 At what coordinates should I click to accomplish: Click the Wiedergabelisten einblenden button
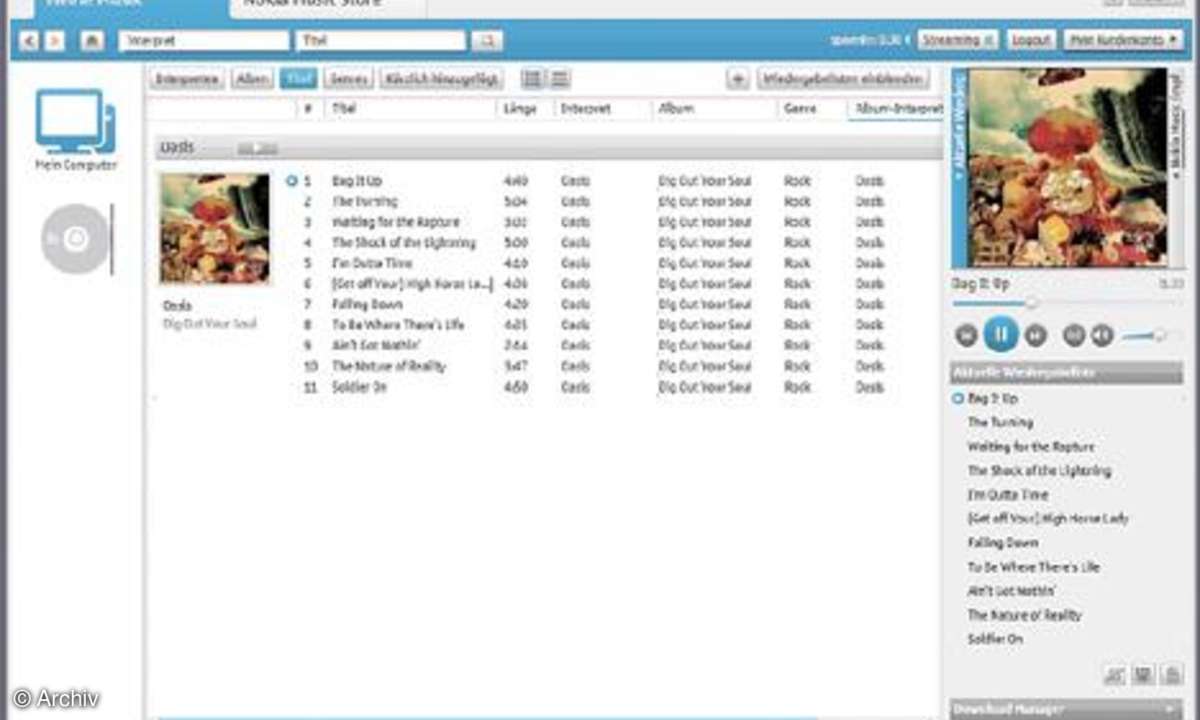pos(843,79)
